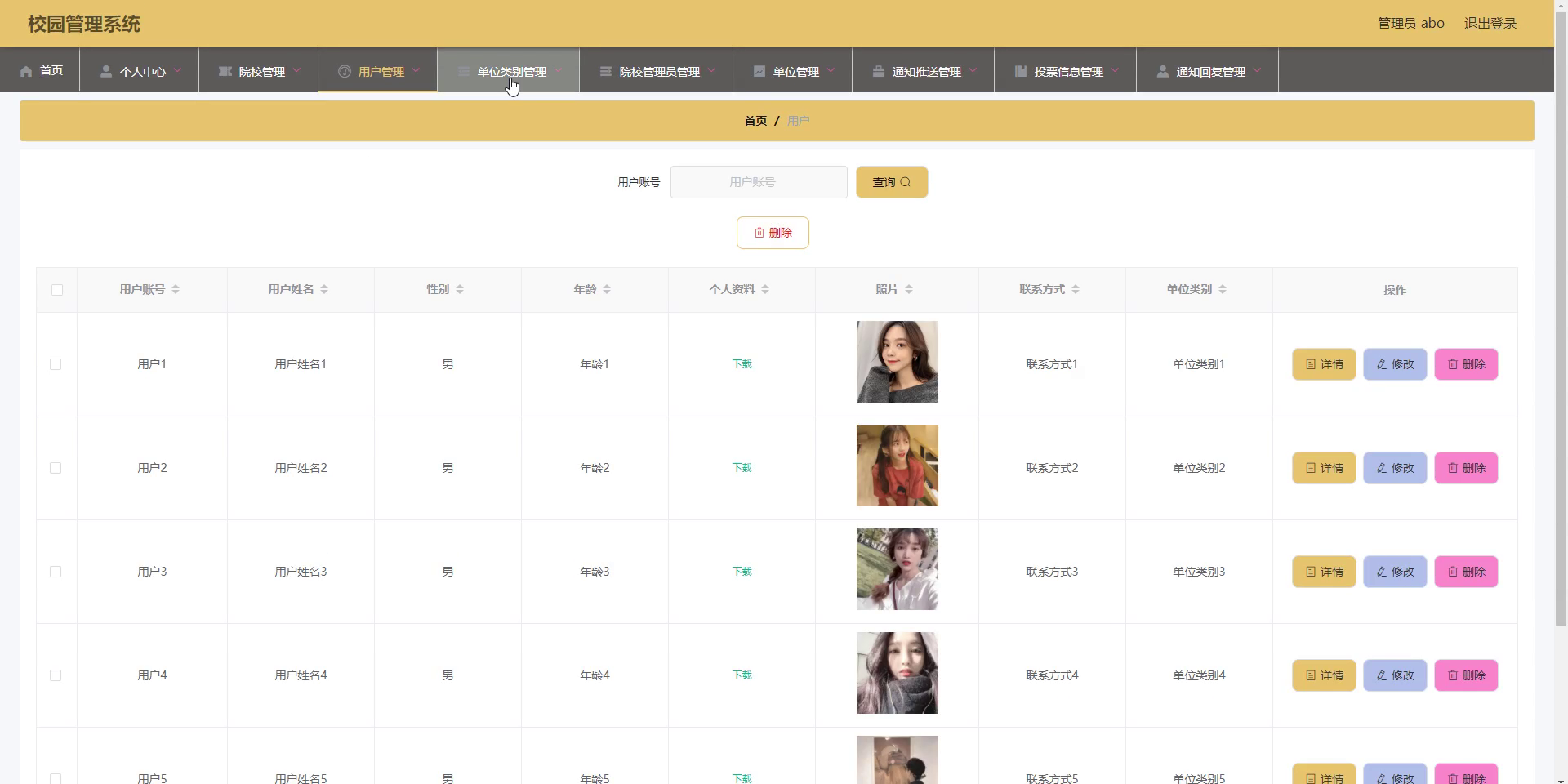Sort by 用户账号 column arrows
1568x784 pixels.
[176, 289]
